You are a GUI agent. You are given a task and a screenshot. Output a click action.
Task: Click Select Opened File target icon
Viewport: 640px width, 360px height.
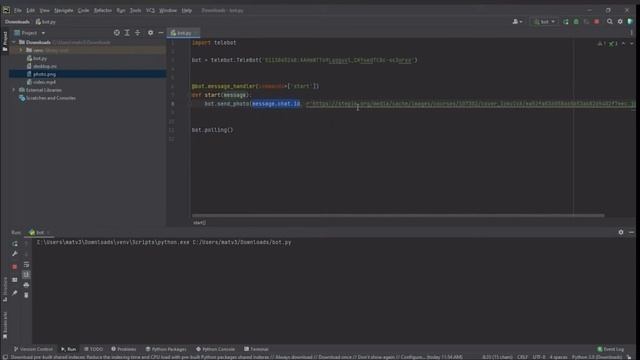click(x=117, y=33)
